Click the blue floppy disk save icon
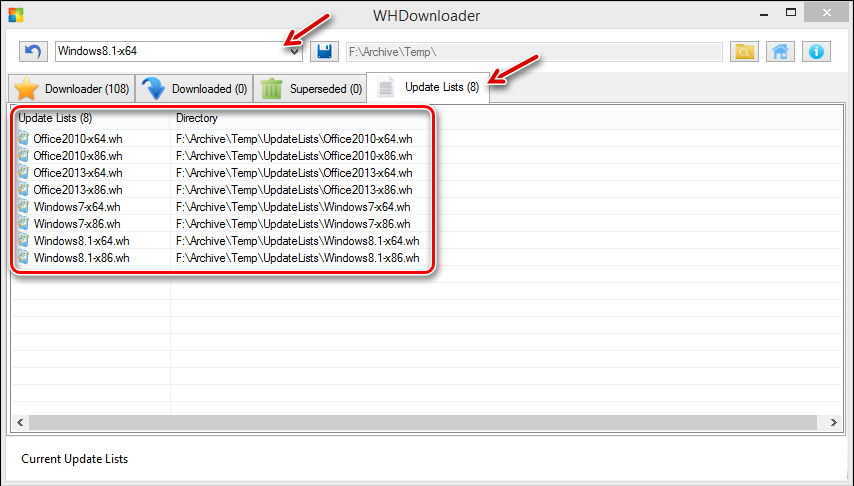The height and width of the screenshot is (486, 854). tap(324, 52)
